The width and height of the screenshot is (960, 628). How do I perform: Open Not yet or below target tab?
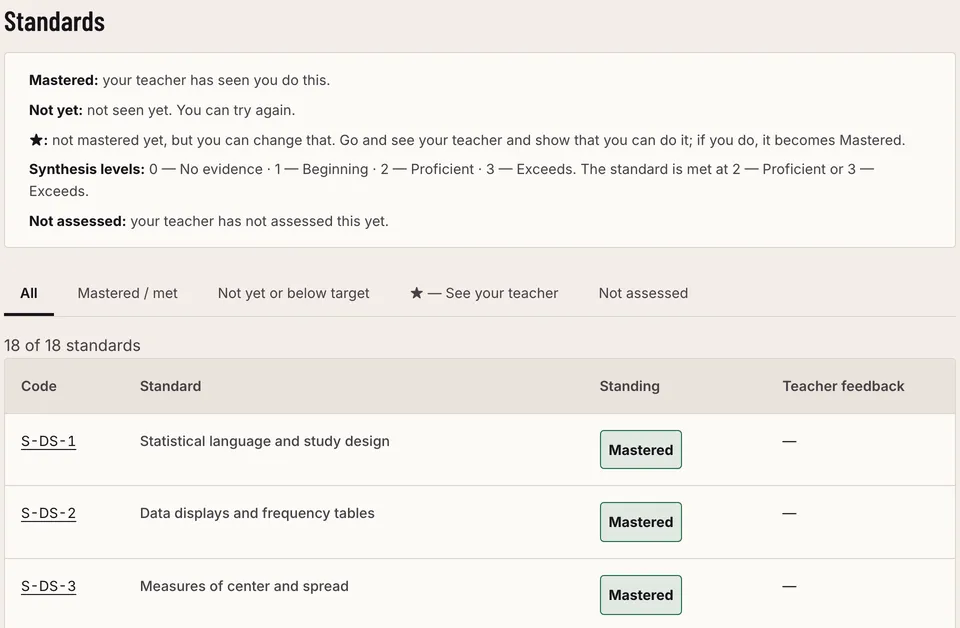pos(293,293)
